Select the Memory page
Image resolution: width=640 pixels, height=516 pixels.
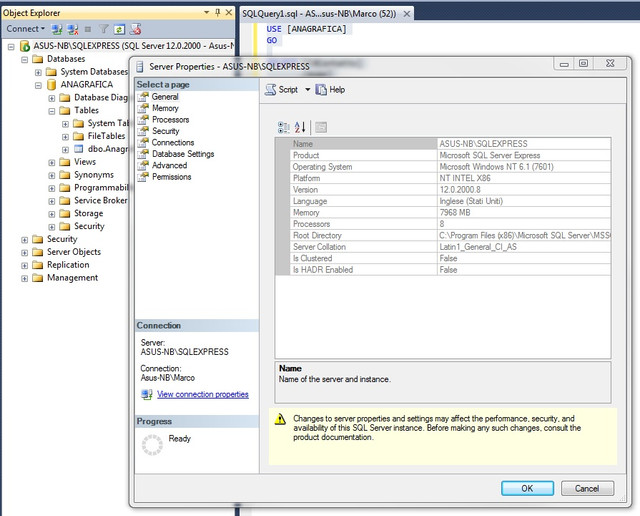165,108
